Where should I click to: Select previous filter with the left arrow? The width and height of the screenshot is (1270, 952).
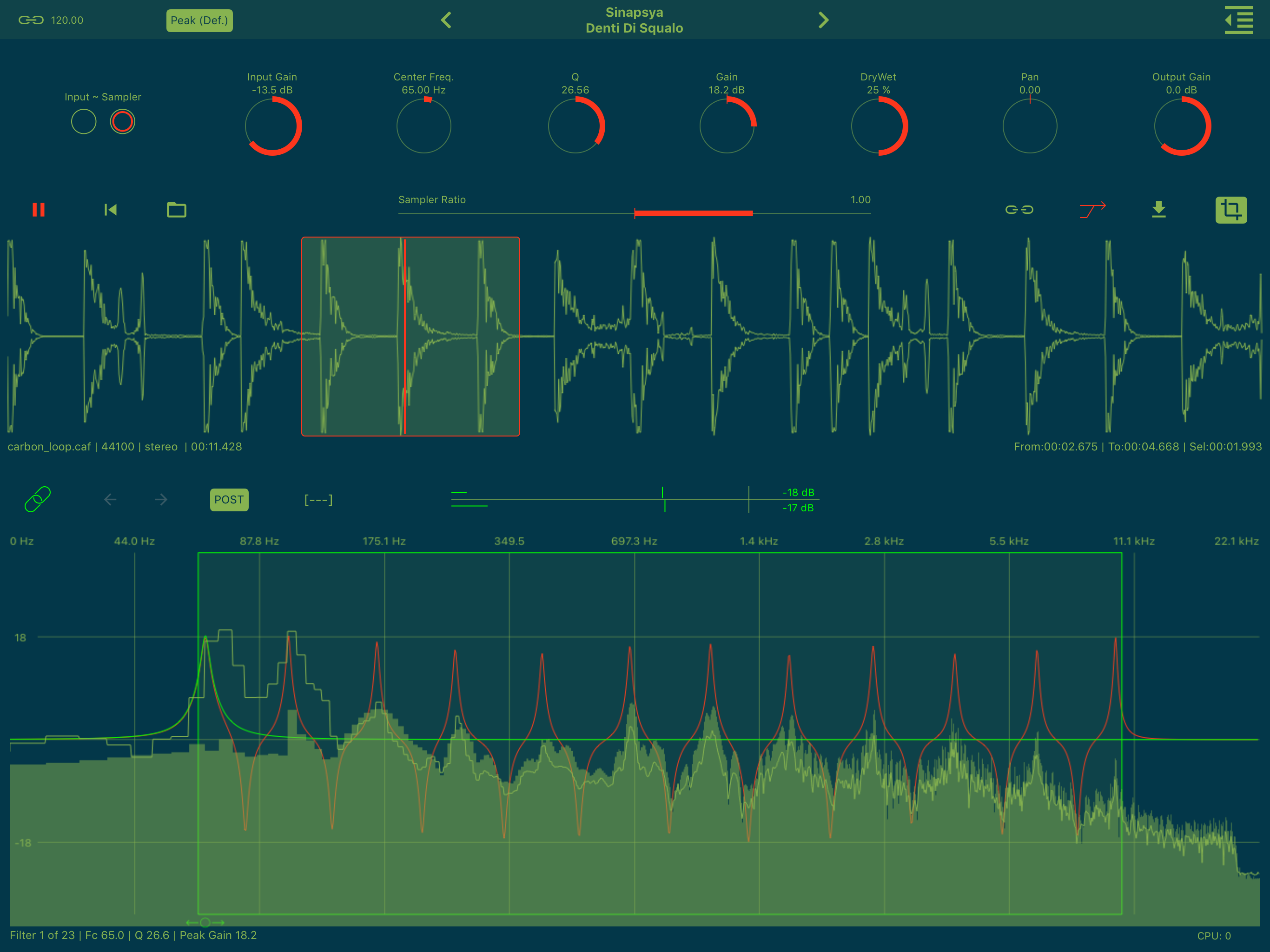tap(110, 500)
